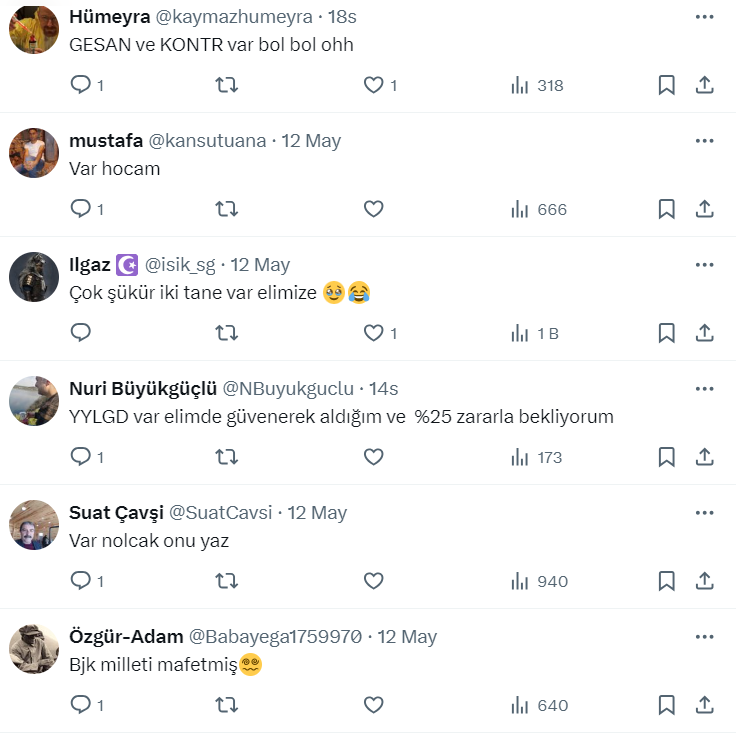Bookmark Özgür-Adam's tweet

[666, 705]
